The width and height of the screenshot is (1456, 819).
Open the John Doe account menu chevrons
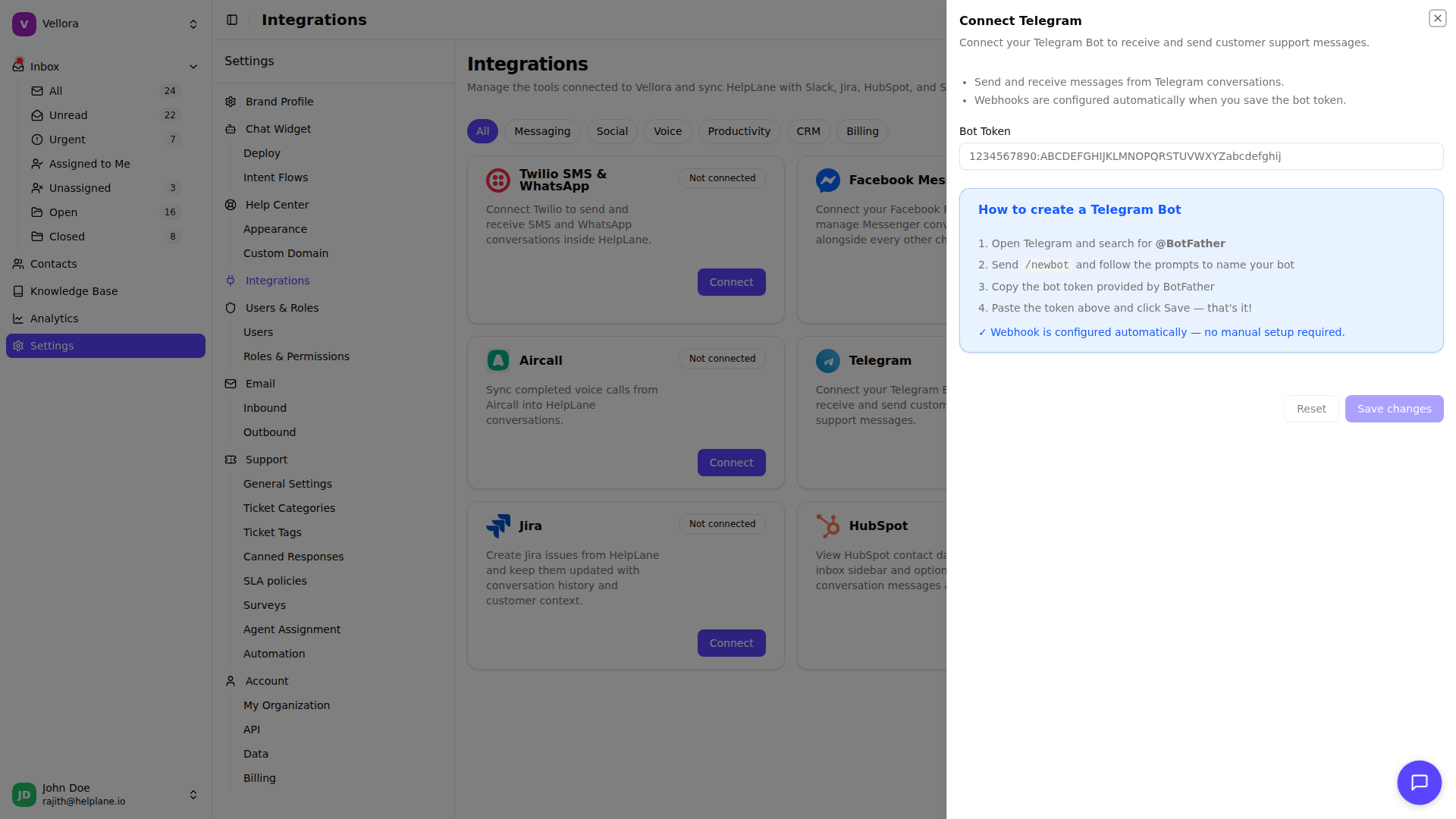pos(193,795)
